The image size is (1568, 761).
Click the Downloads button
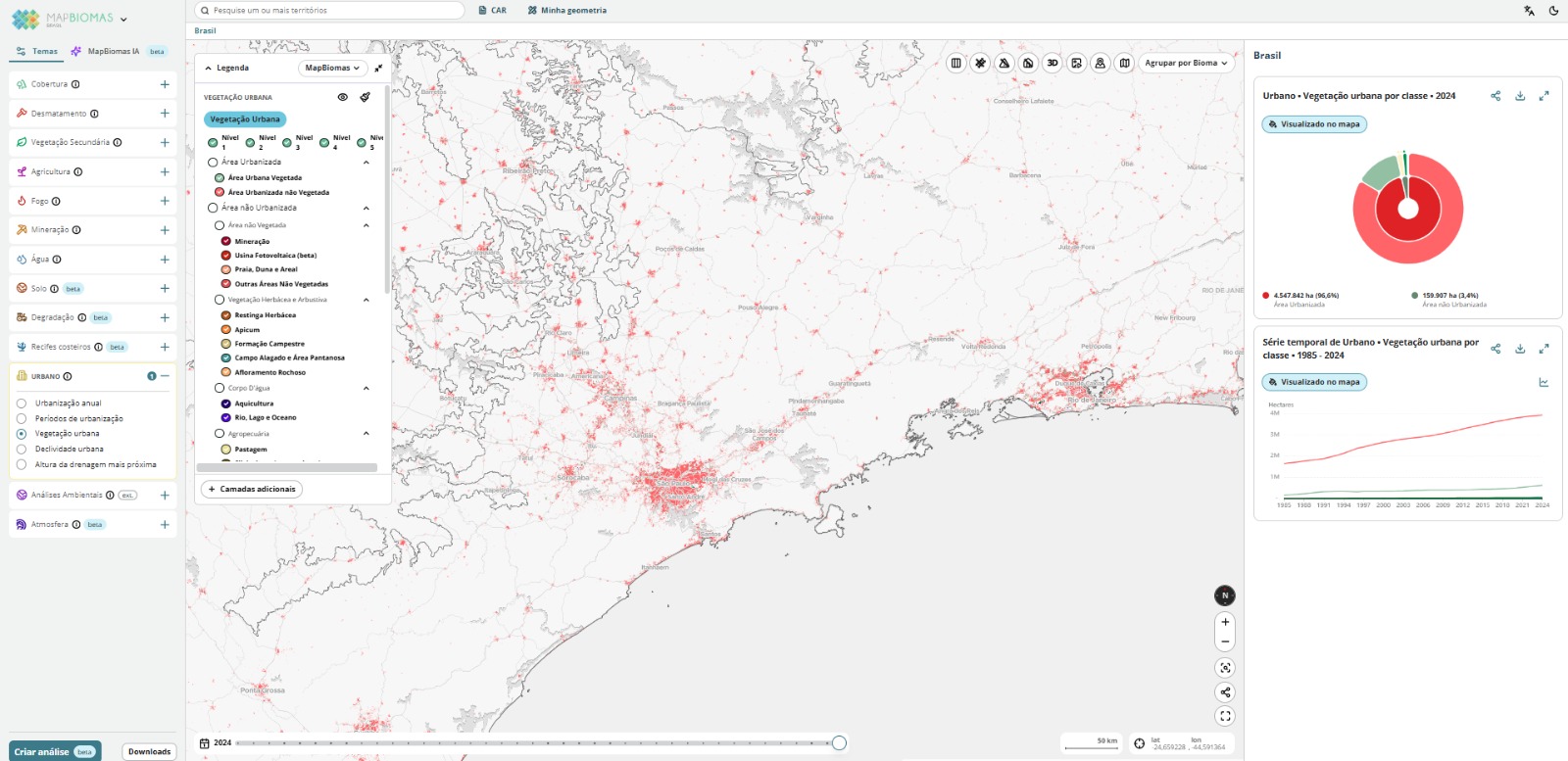point(149,751)
